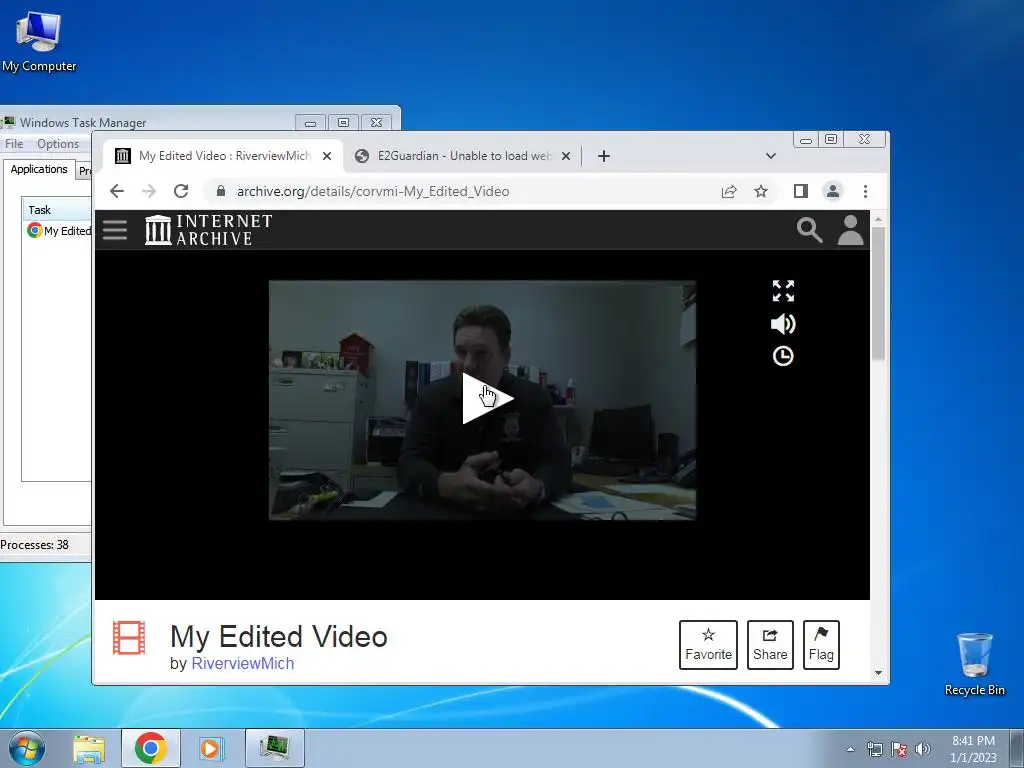Click the video thumbnail frame
1024x768 pixels.
point(483,400)
